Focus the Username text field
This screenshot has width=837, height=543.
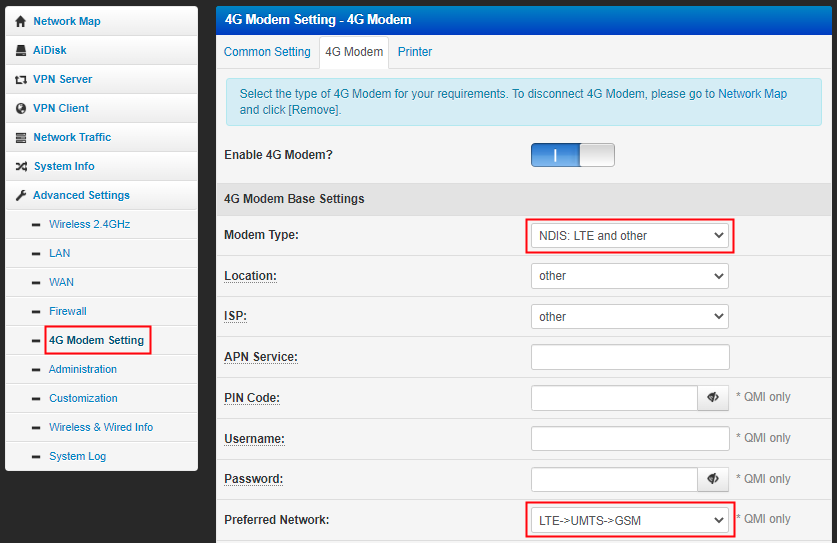629,438
